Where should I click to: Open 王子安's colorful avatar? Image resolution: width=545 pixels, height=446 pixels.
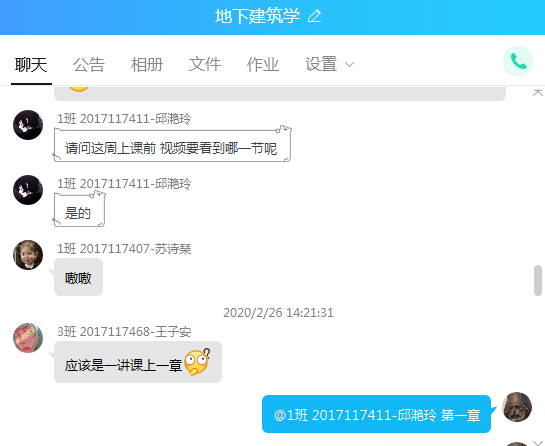tap(28, 338)
